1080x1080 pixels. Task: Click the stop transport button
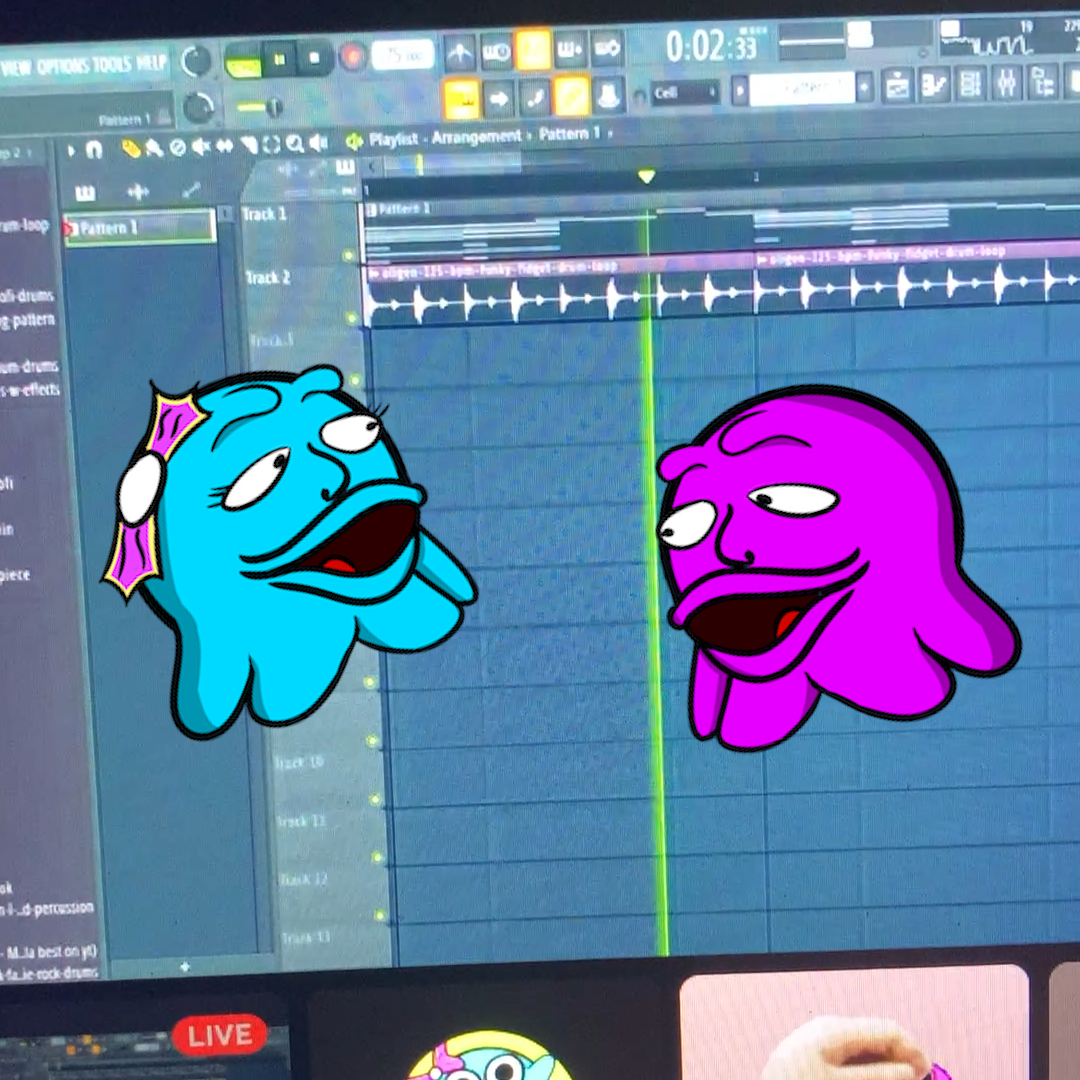(x=314, y=59)
